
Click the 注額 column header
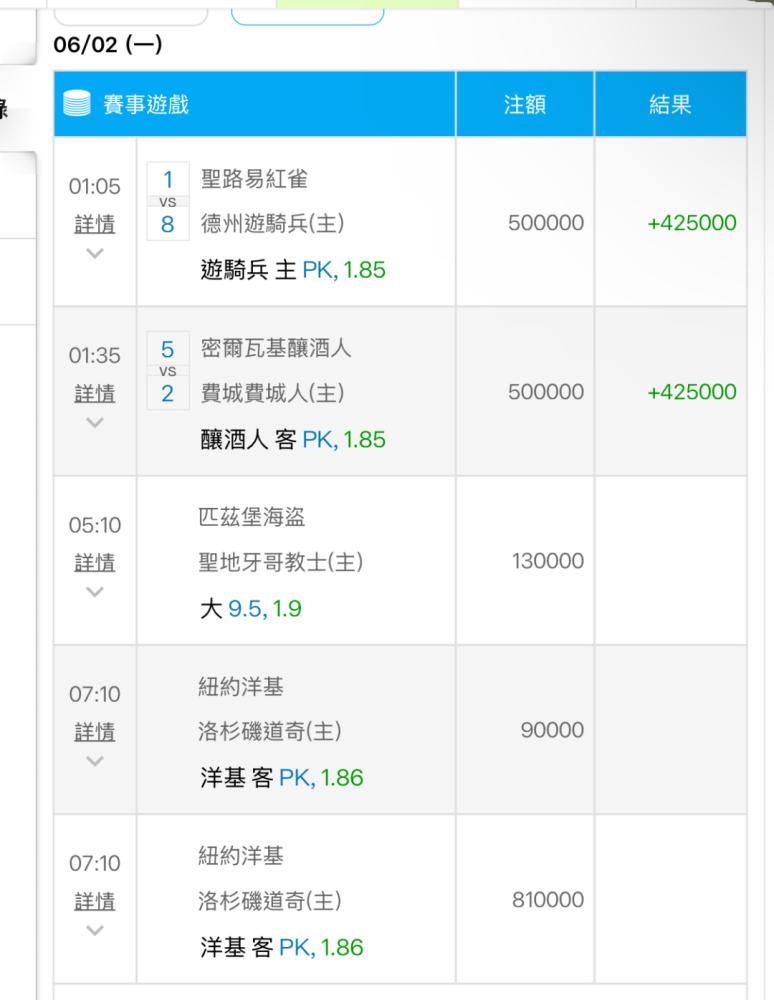pyautogui.click(x=525, y=104)
